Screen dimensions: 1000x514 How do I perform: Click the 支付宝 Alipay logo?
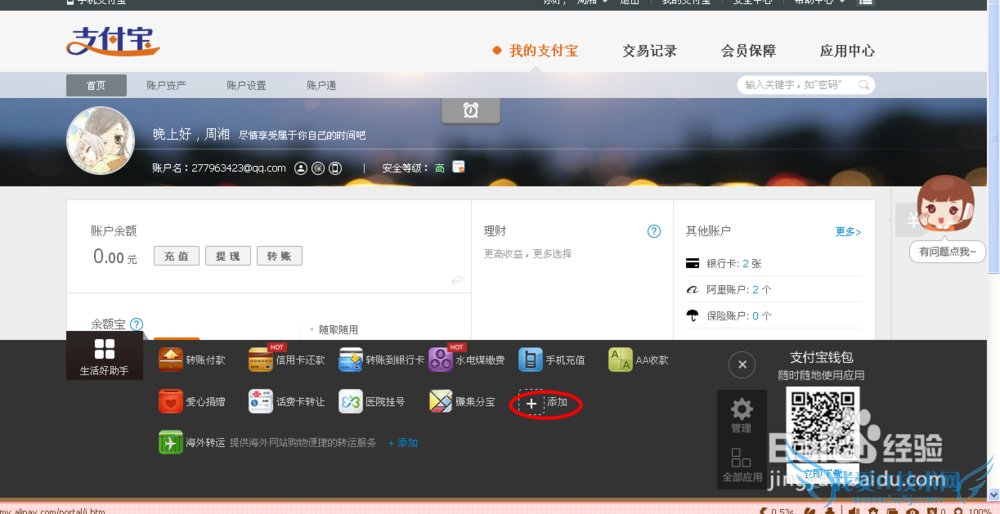point(113,40)
